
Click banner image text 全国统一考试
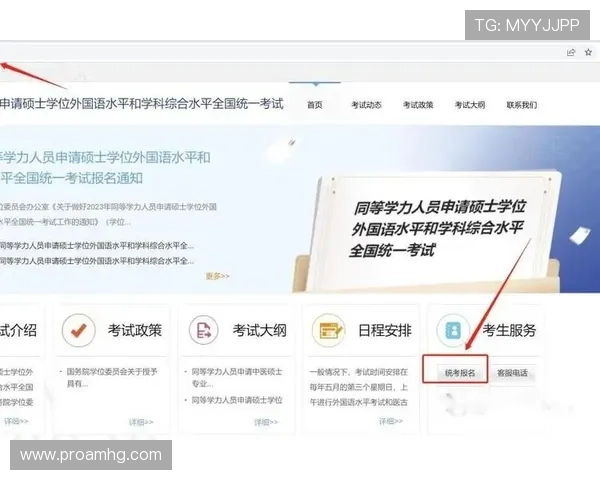(x=392, y=251)
